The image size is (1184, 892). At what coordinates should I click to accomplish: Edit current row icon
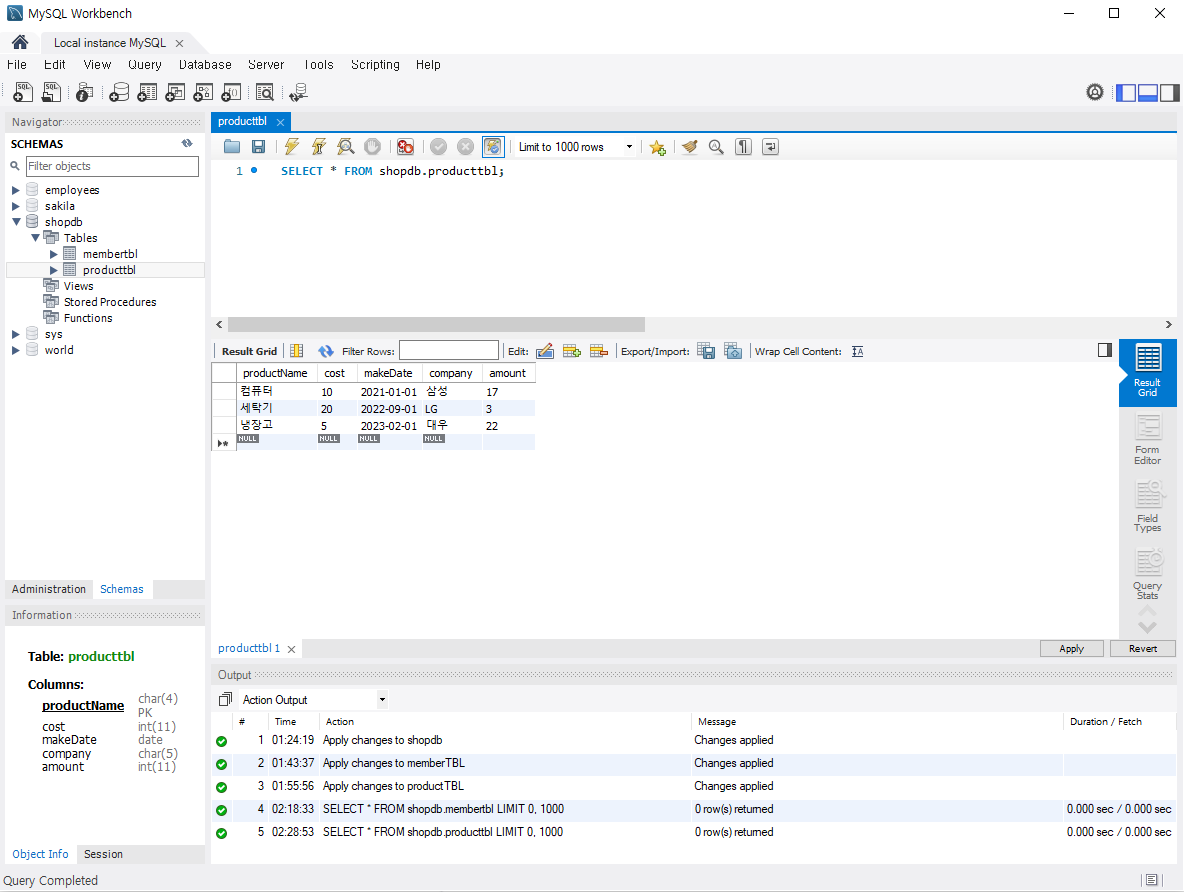point(545,351)
